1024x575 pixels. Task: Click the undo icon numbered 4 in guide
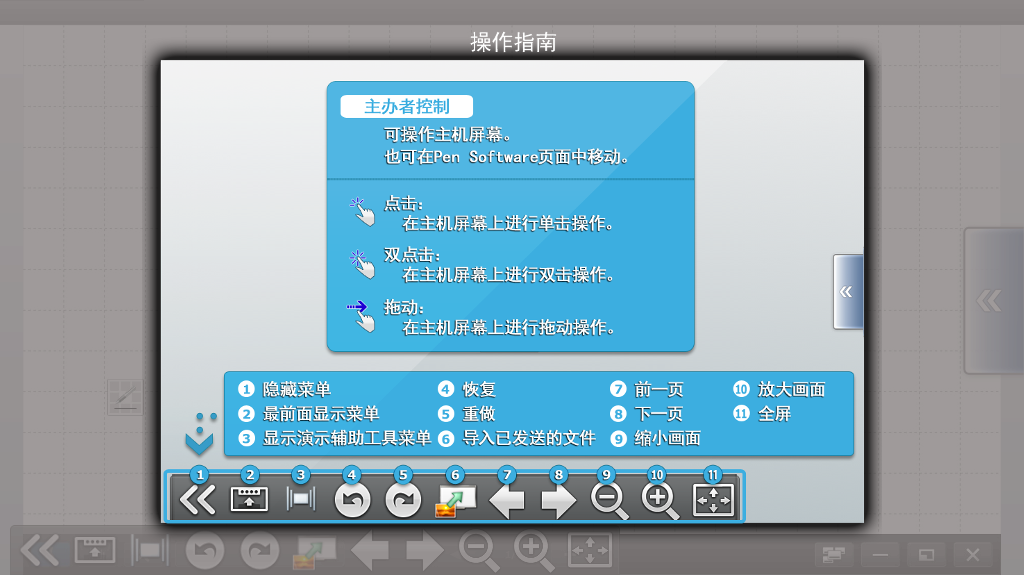coord(352,499)
